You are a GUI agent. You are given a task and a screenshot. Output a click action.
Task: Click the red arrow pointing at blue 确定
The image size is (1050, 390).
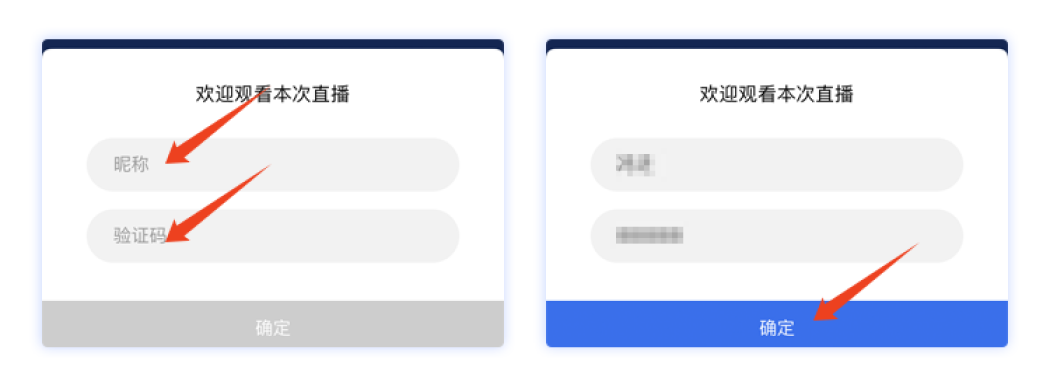867,283
